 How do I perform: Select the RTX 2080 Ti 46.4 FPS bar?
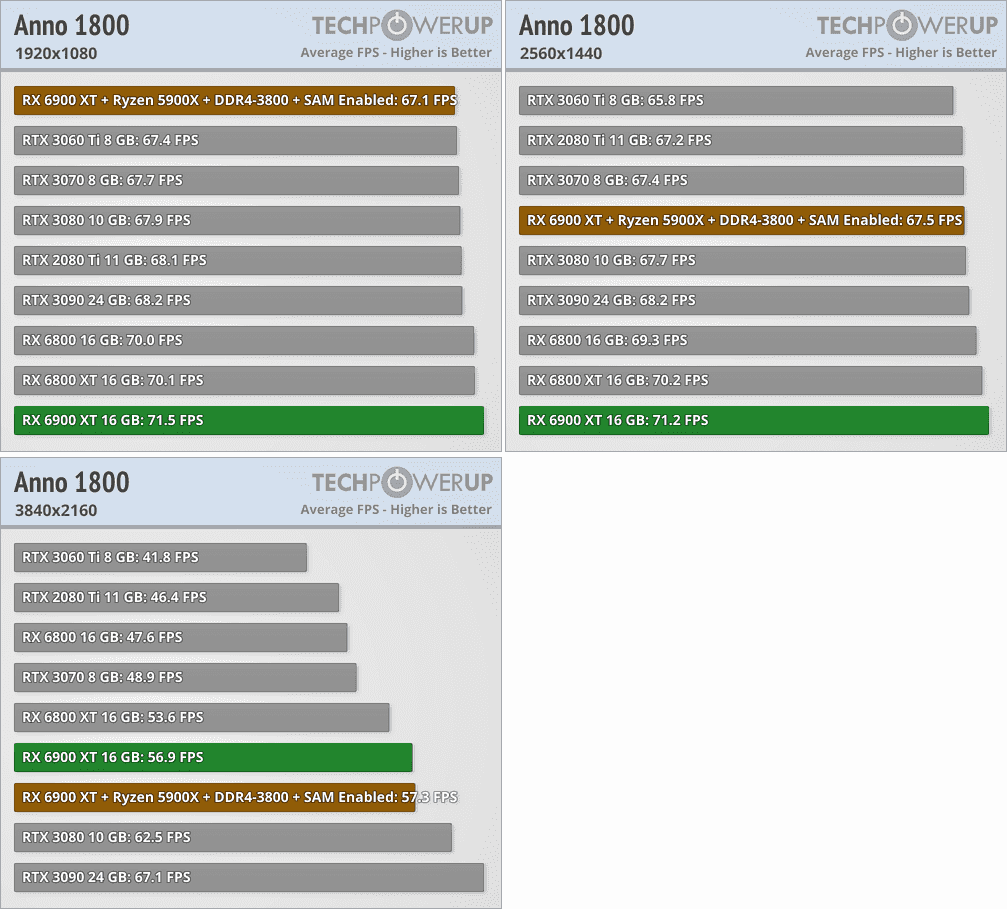click(177, 597)
